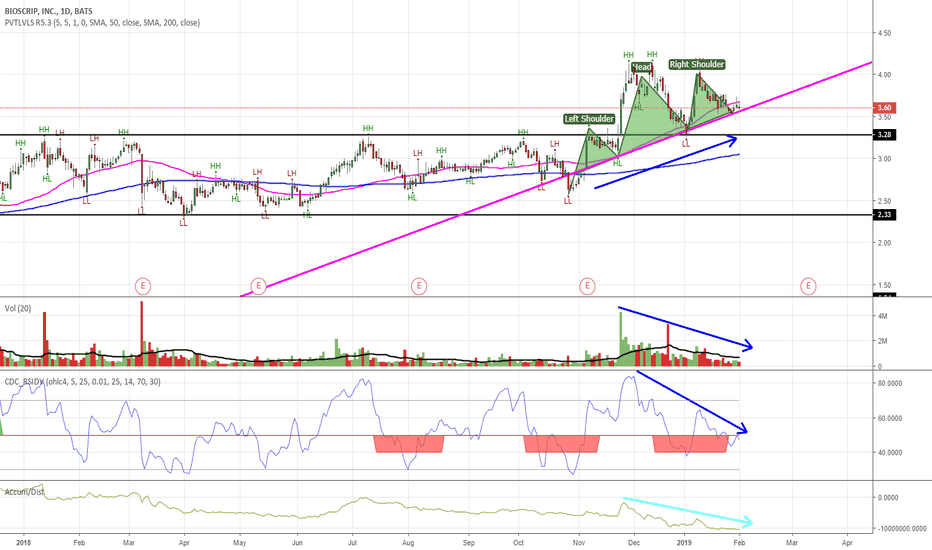932x550 pixels.
Task: Click the Aug date axis label
Action: (x=408, y=542)
